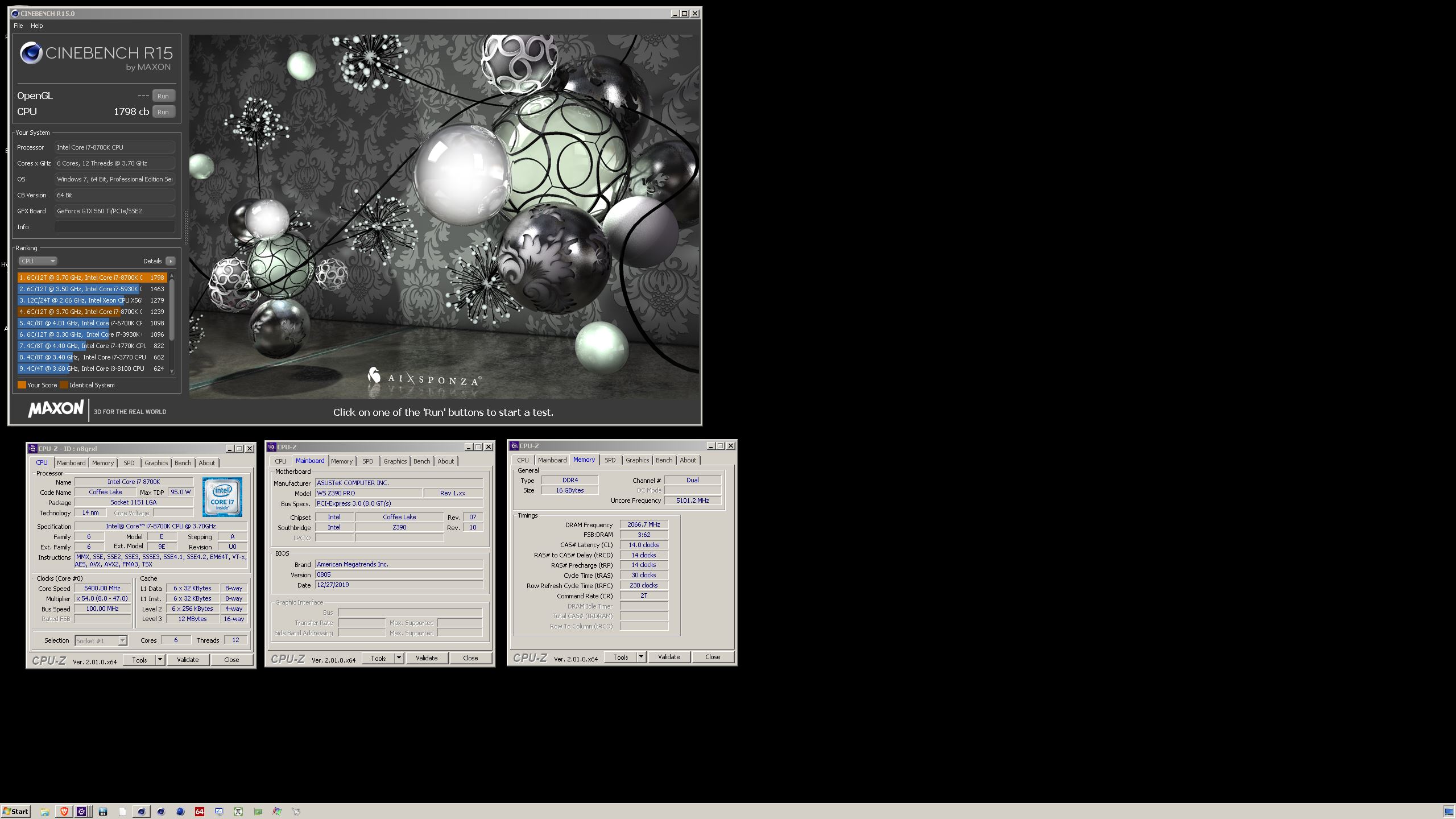Click Close button in CPU-Z CPU window

coord(231,660)
